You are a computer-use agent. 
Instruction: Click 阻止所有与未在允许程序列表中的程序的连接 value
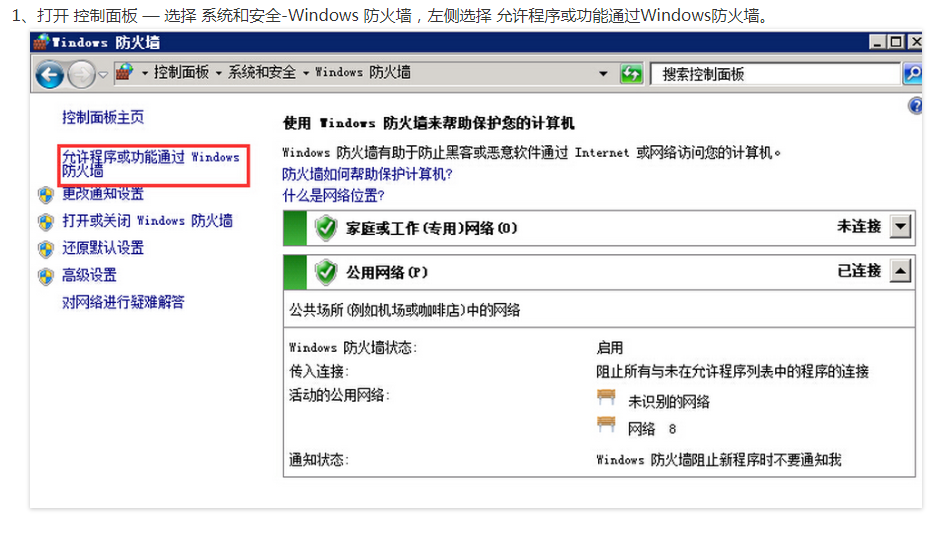[x=732, y=371]
